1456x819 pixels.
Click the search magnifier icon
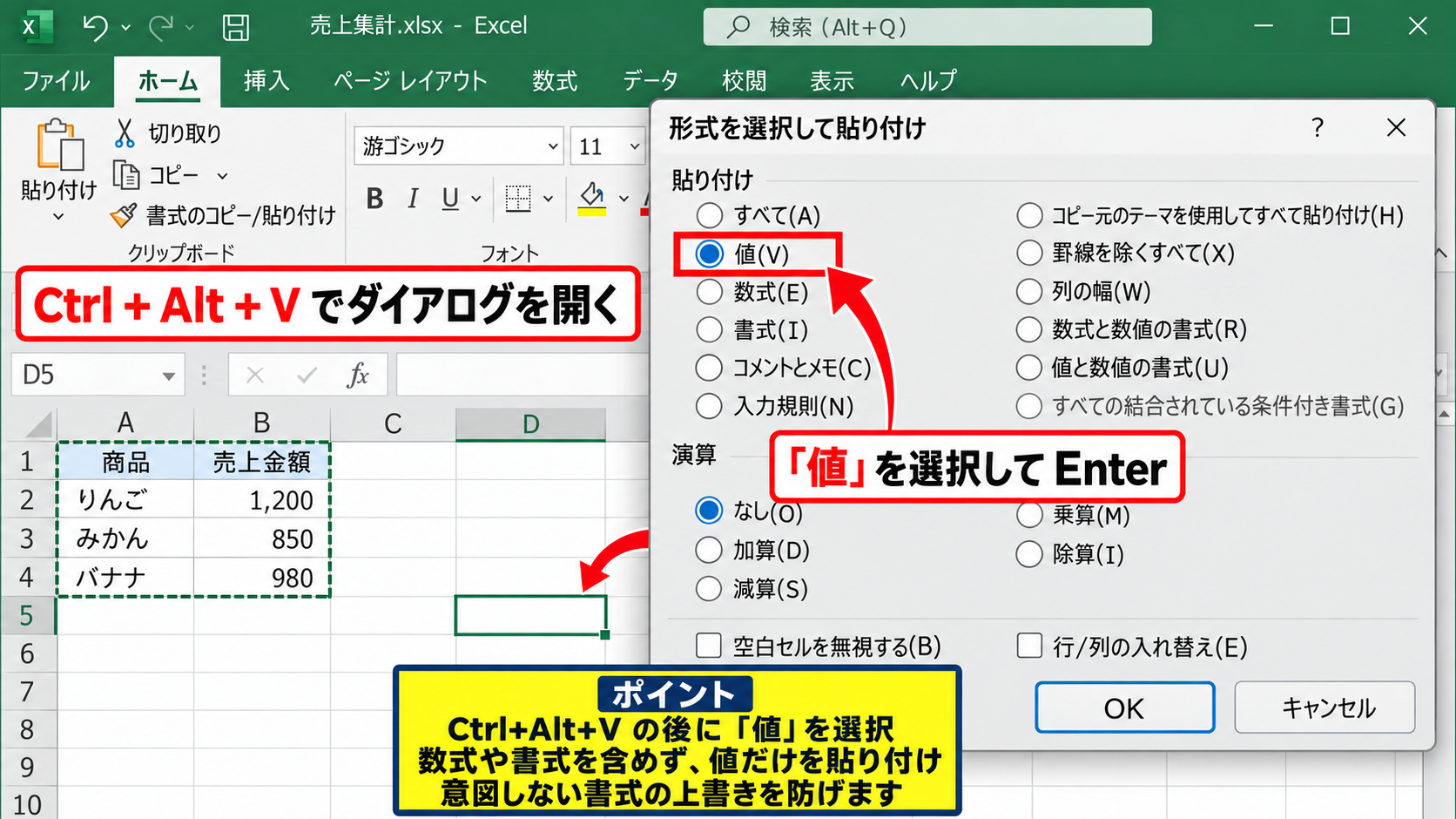coord(738,27)
